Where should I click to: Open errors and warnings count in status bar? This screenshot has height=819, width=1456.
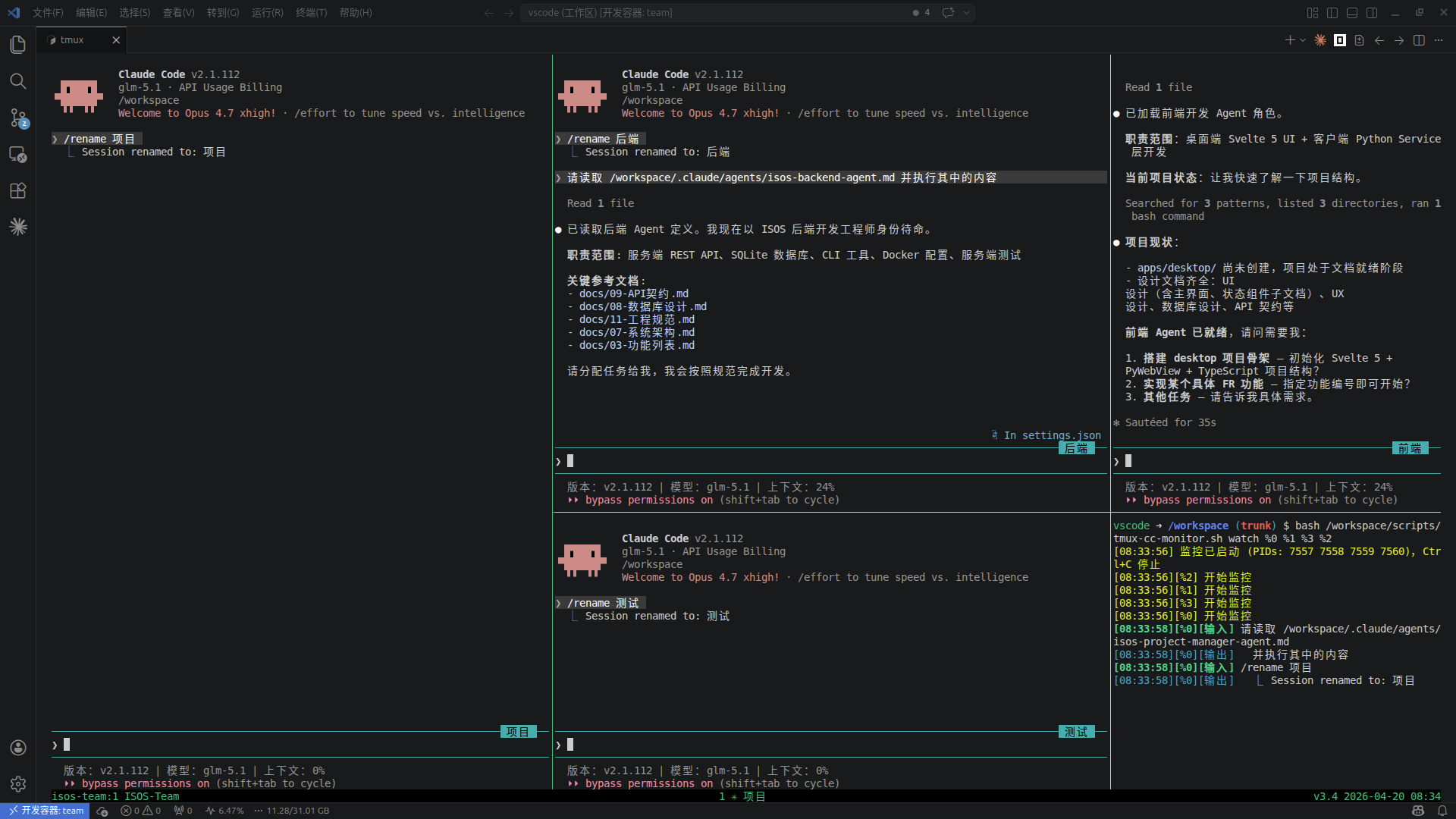click(141, 811)
